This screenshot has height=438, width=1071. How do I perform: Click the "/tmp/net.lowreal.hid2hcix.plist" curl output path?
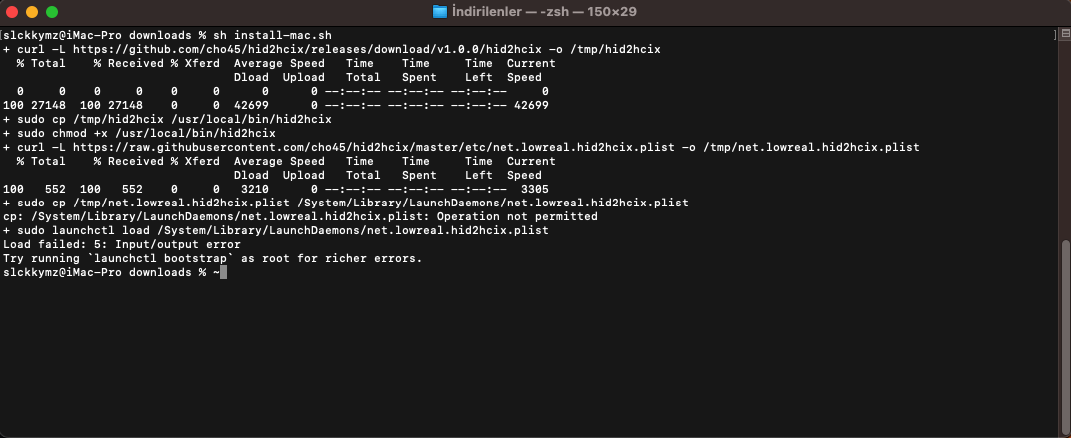tap(810, 147)
